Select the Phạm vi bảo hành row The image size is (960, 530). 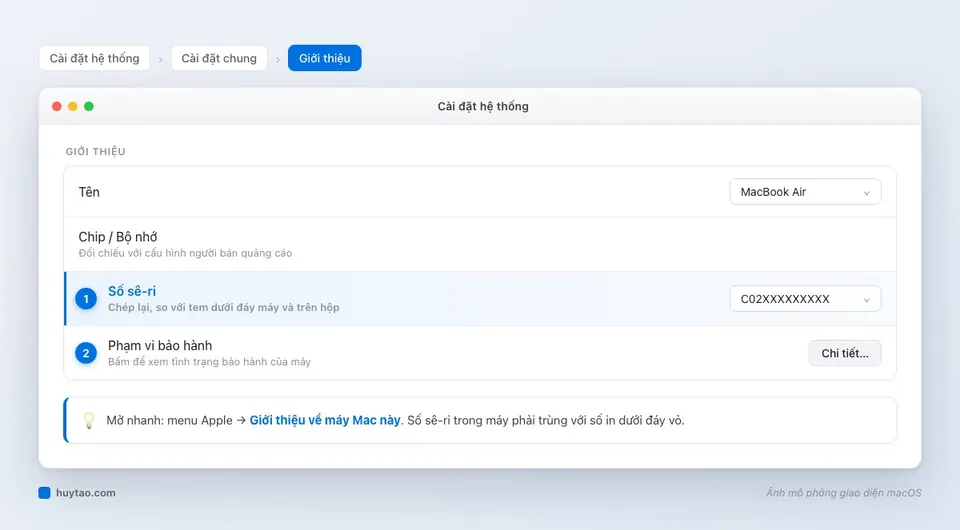[x=480, y=353]
